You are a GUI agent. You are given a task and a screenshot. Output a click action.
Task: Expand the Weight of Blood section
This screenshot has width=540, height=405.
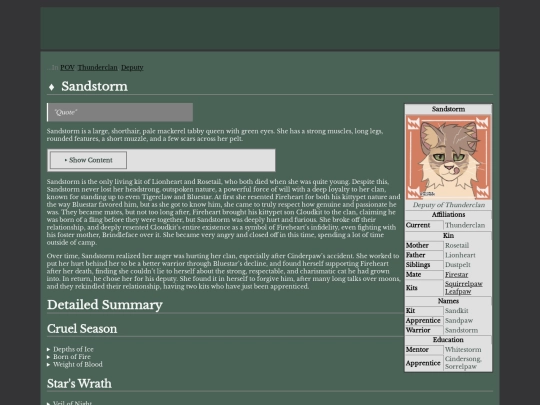tap(75, 364)
